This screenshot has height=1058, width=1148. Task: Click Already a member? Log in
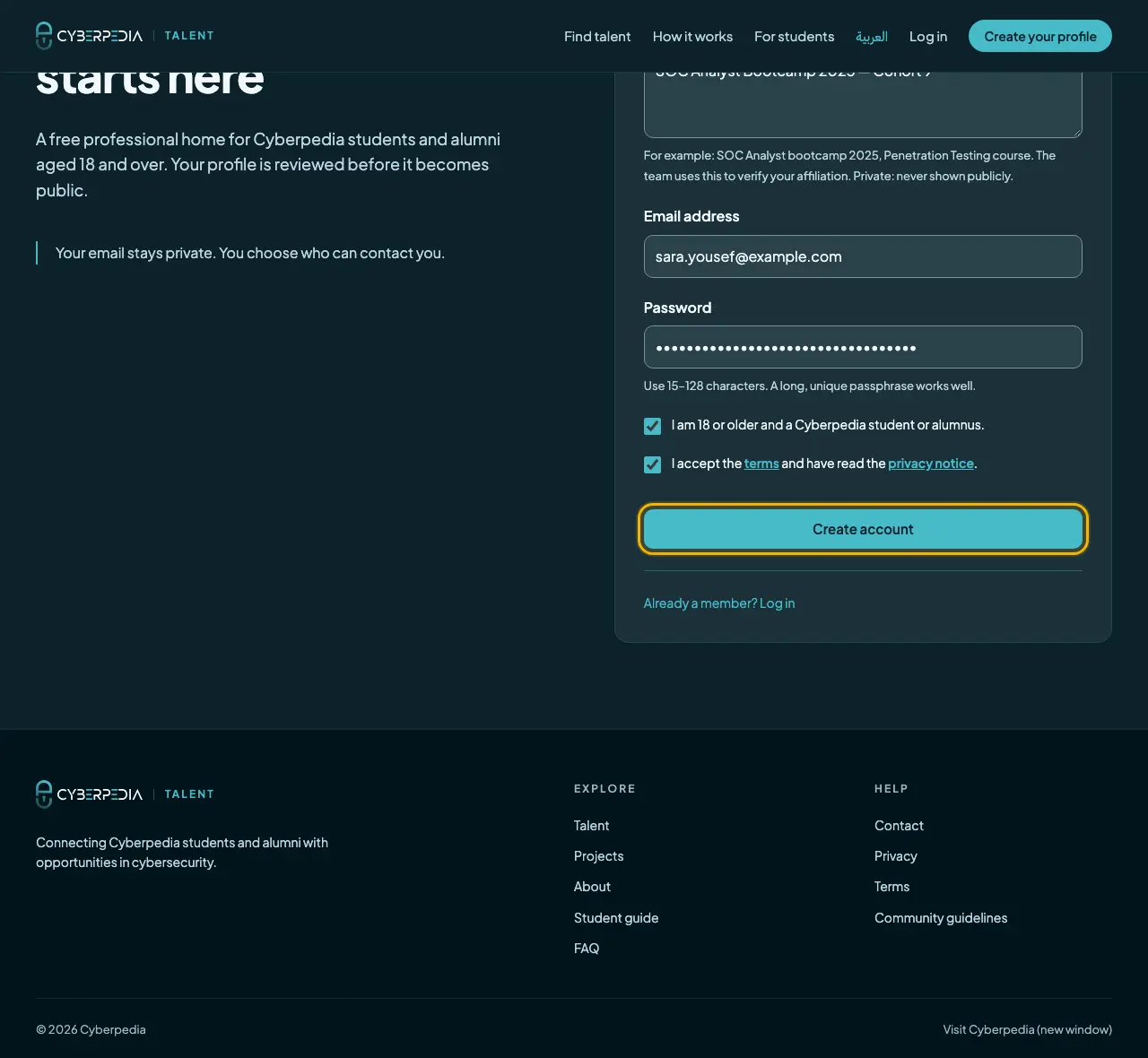pos(719,603)
